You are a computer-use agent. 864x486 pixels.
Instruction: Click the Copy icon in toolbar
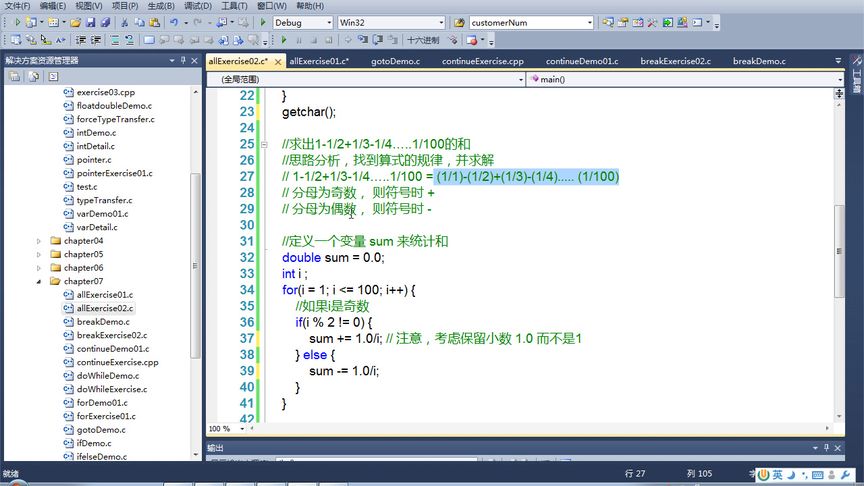(x=139, y=23)
